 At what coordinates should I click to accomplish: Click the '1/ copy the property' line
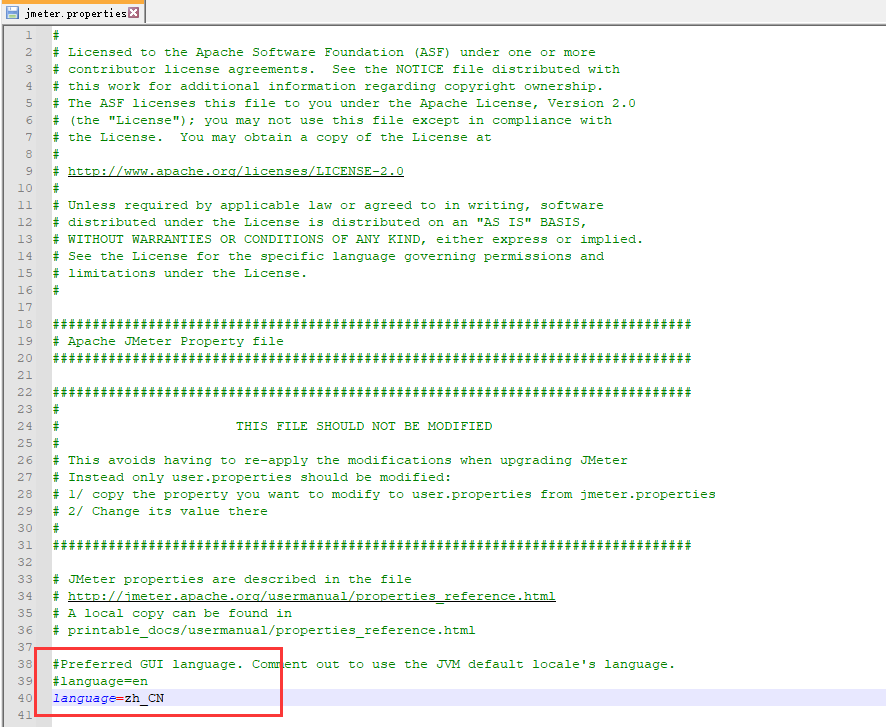384,494
